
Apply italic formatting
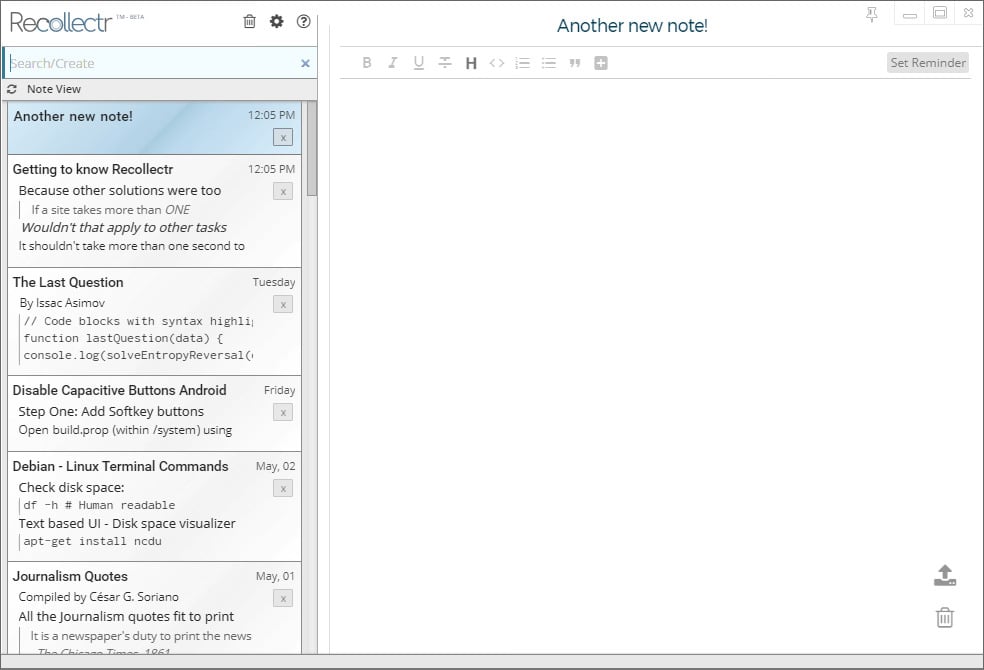[x=393, y=63]
